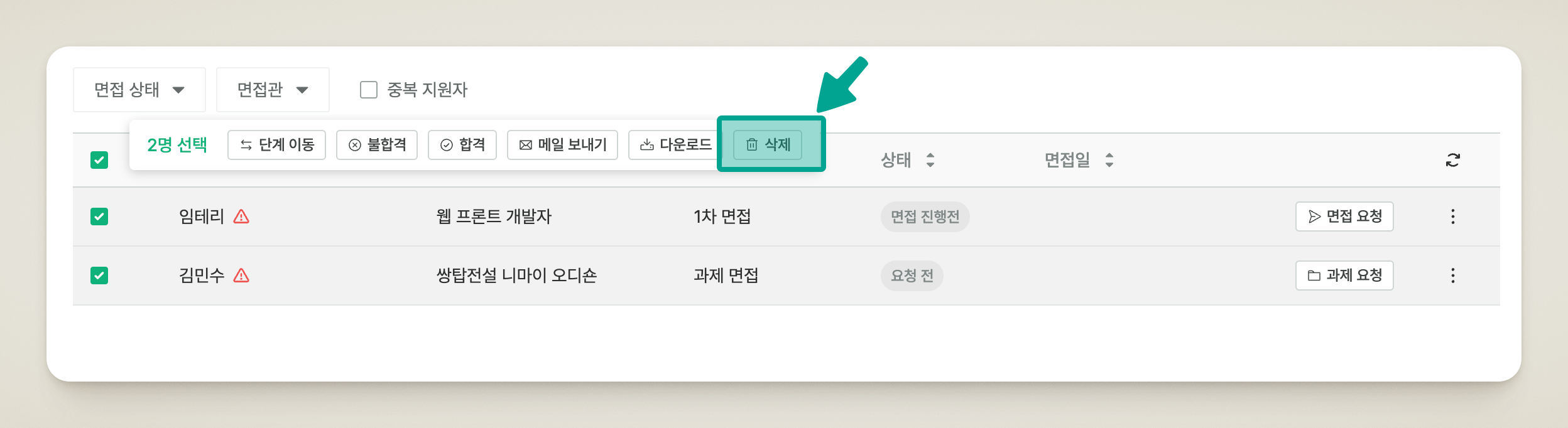Click the 삭제 trash button

(x=767, y=145)
